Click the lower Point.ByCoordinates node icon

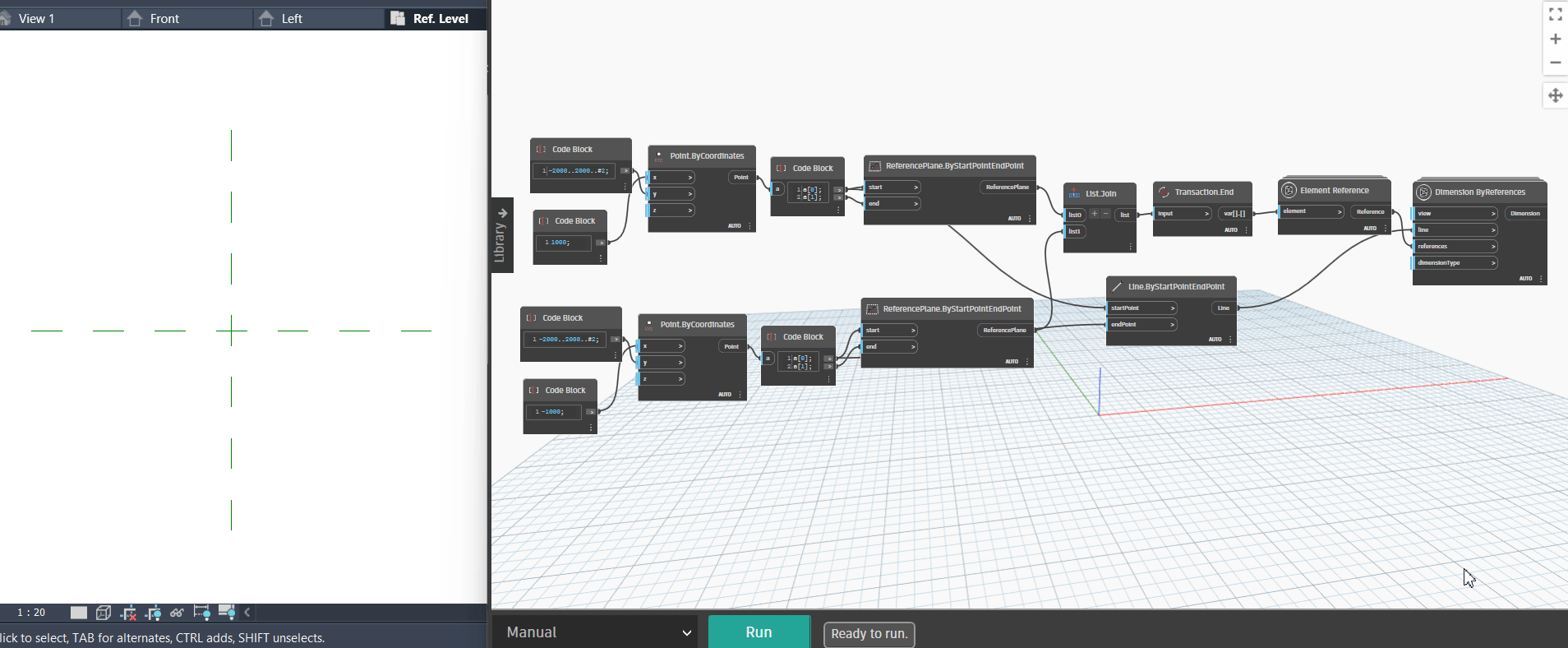point(649,324)
